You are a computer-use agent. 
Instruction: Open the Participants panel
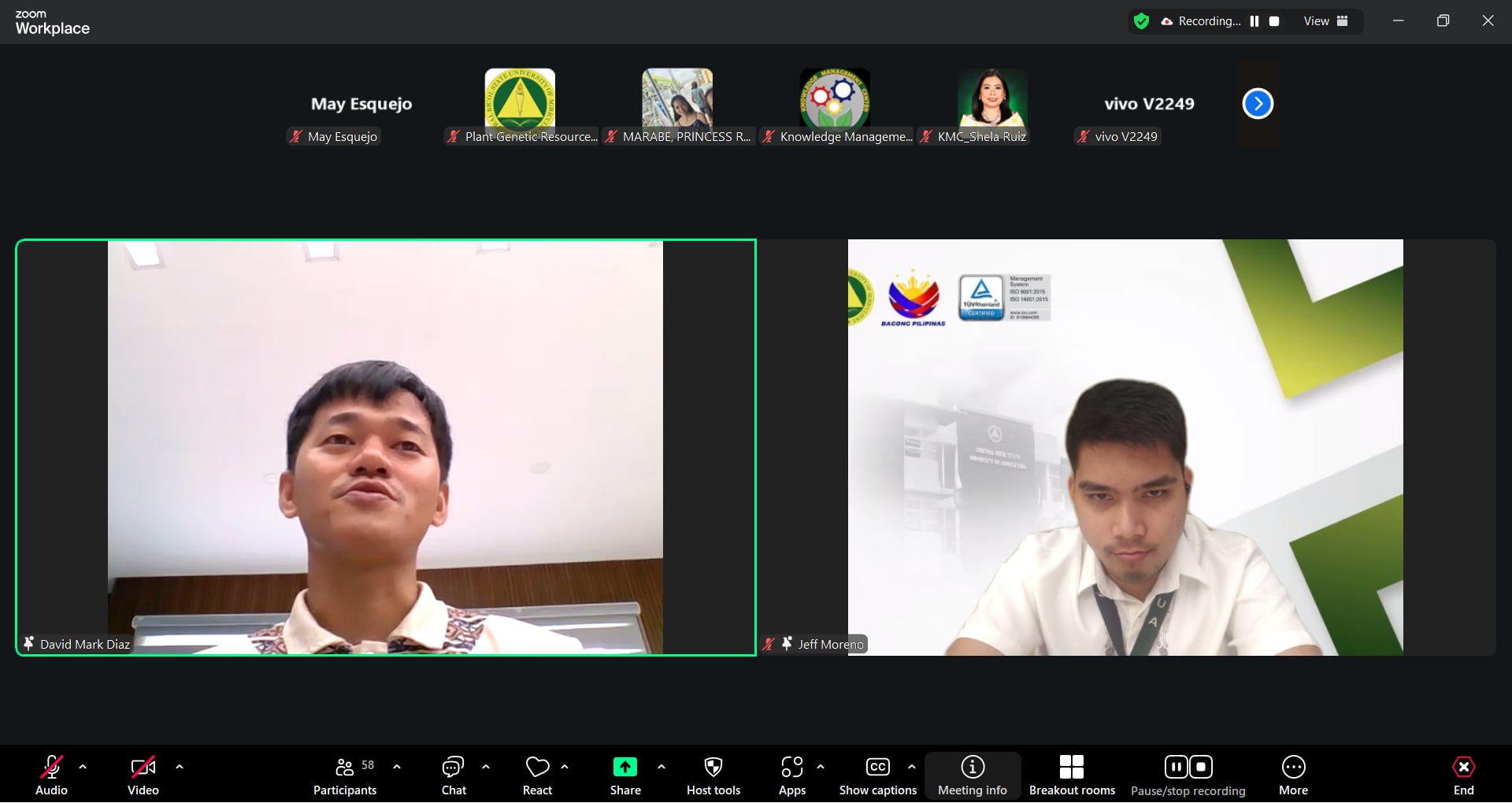pos(345,775)
